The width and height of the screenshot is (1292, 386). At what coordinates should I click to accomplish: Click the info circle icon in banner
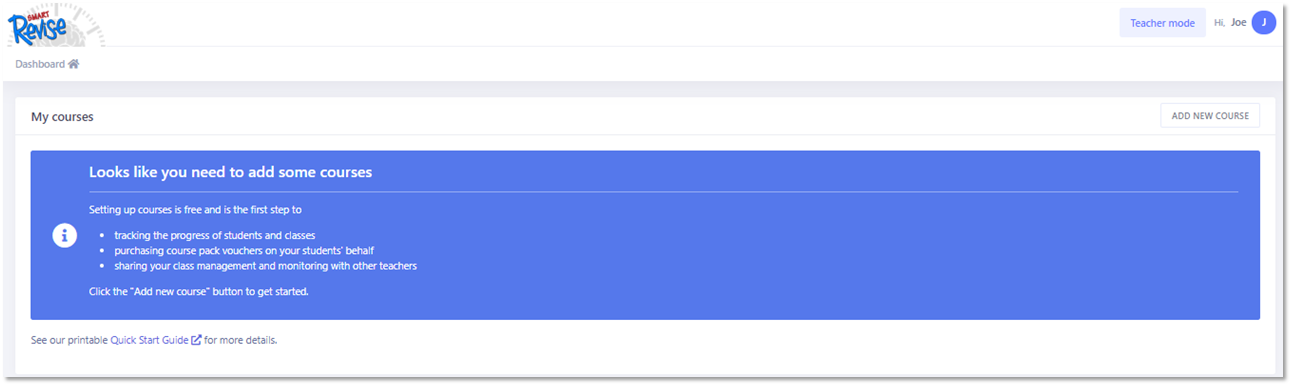[x=64, y=235]
